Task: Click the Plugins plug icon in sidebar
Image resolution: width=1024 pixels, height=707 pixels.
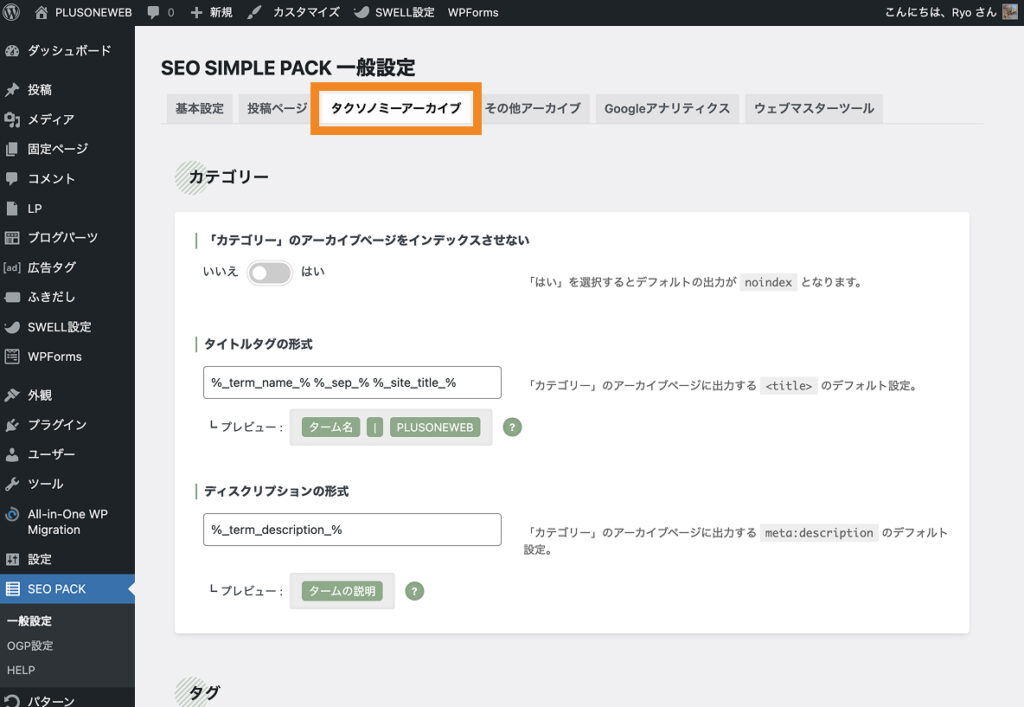Action: tap(13, 425)
